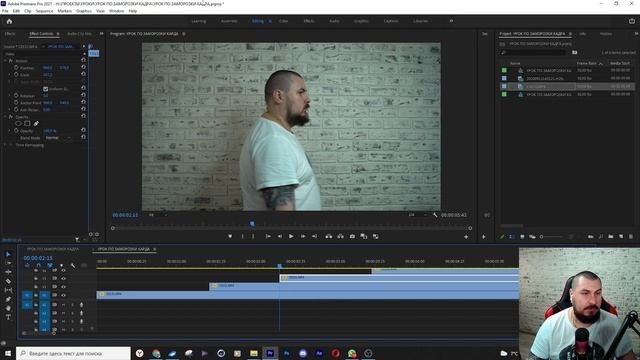Open workspace overflow menu
This screenshot has height=360, width=640.
pos(451,21)
